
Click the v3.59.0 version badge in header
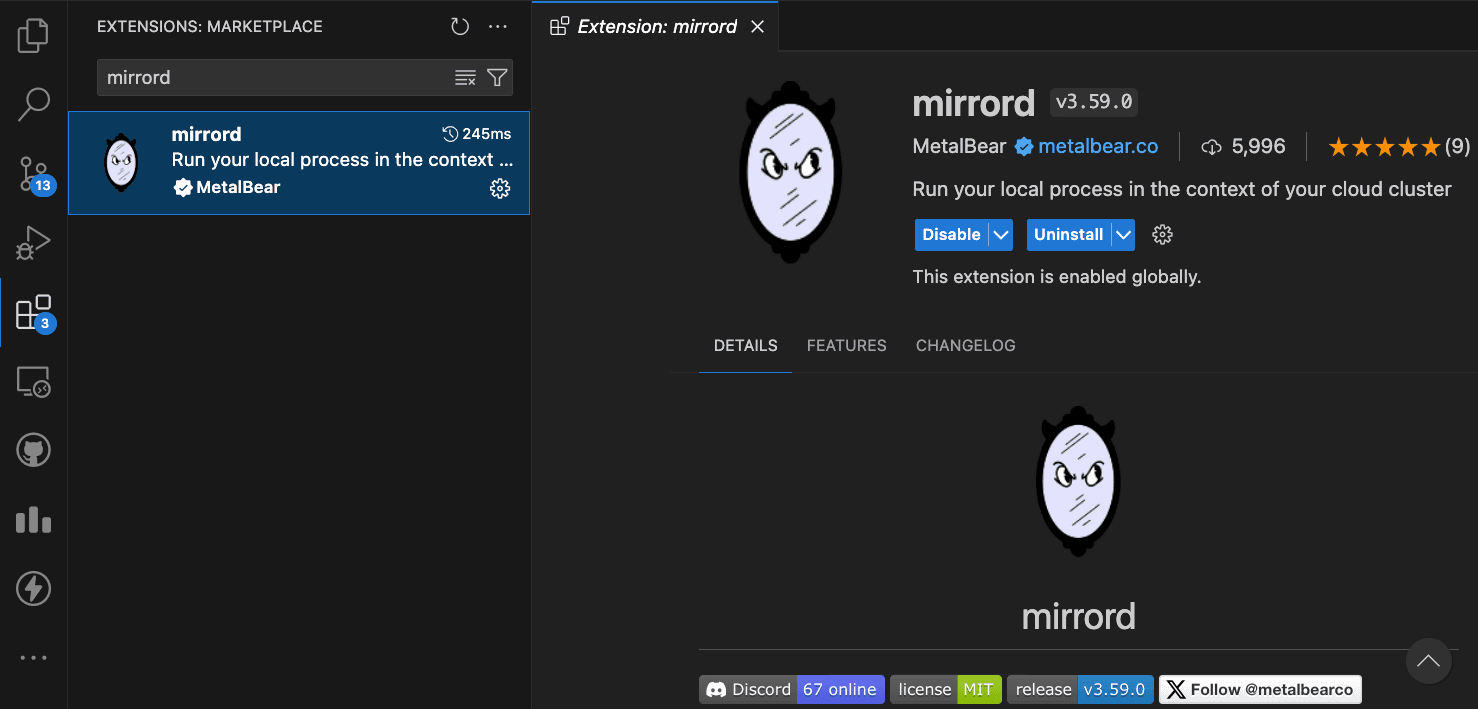1094,102
